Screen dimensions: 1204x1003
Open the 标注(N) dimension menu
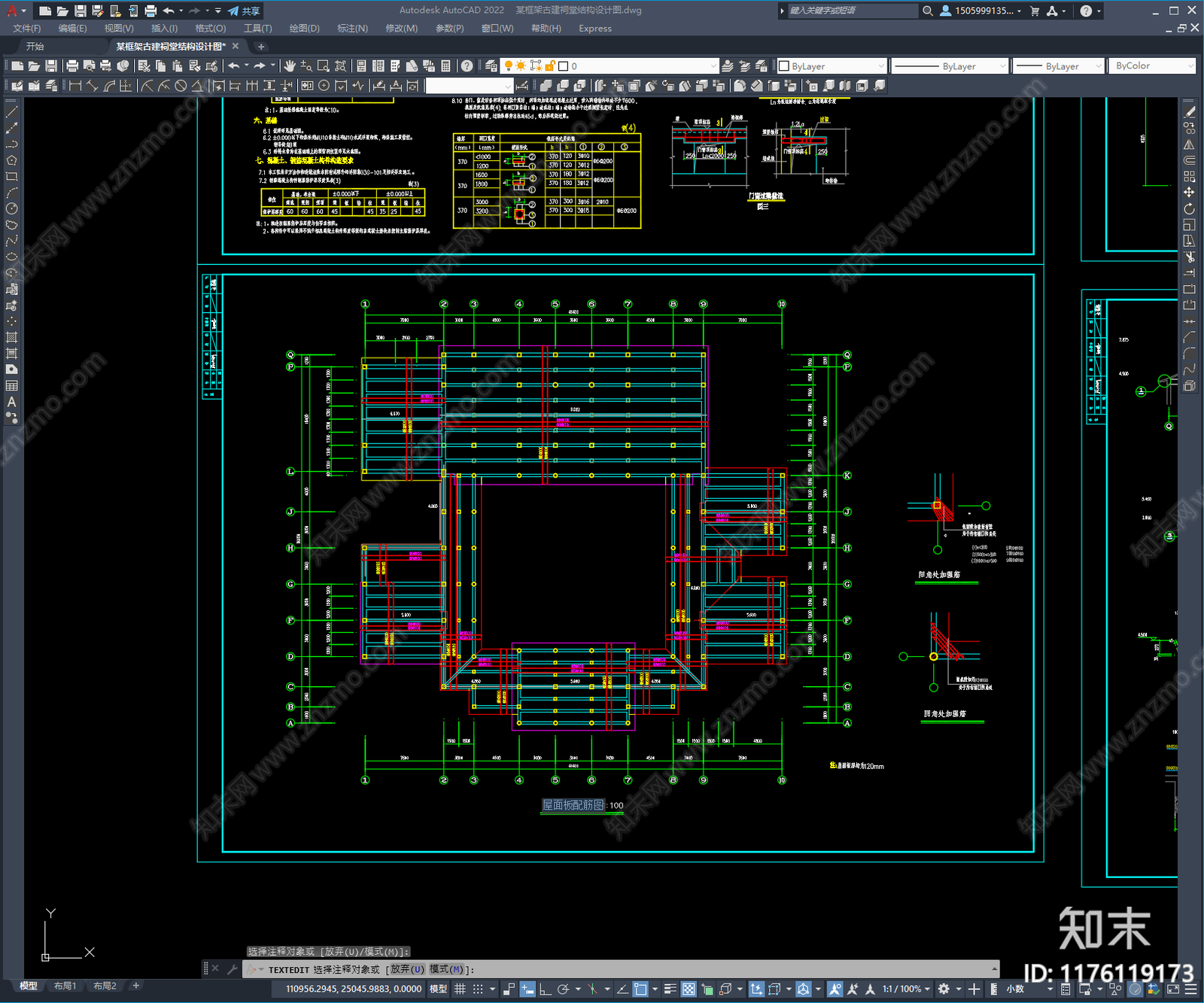coord(352,29)
